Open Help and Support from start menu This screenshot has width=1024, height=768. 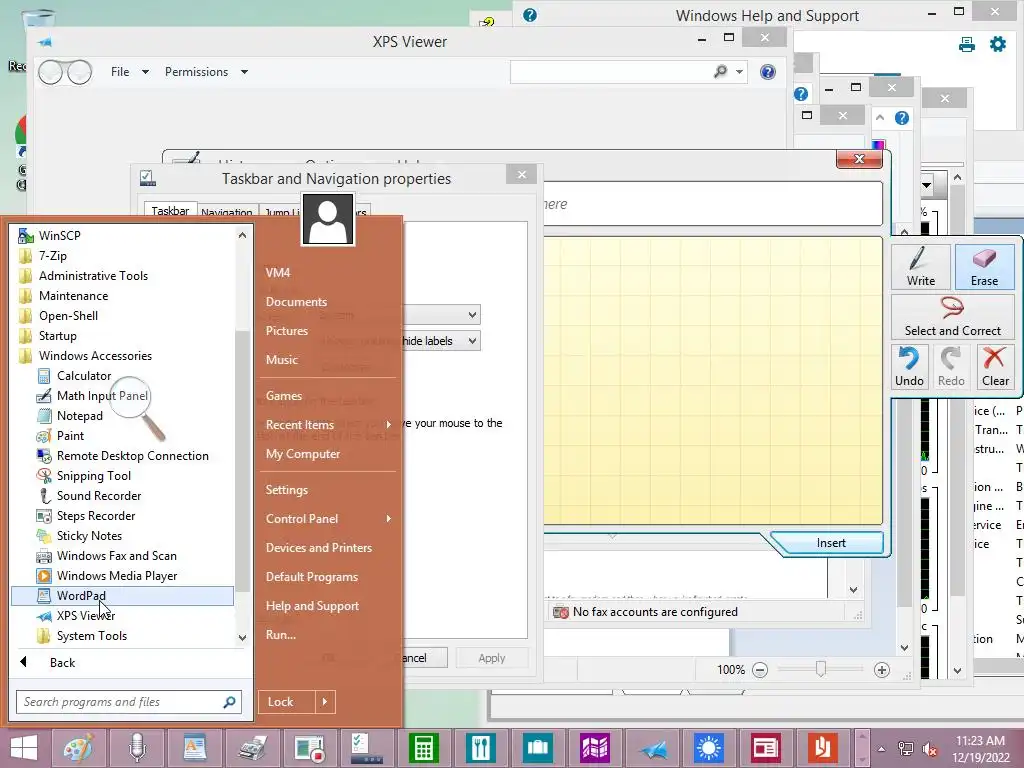pos(312,606)
